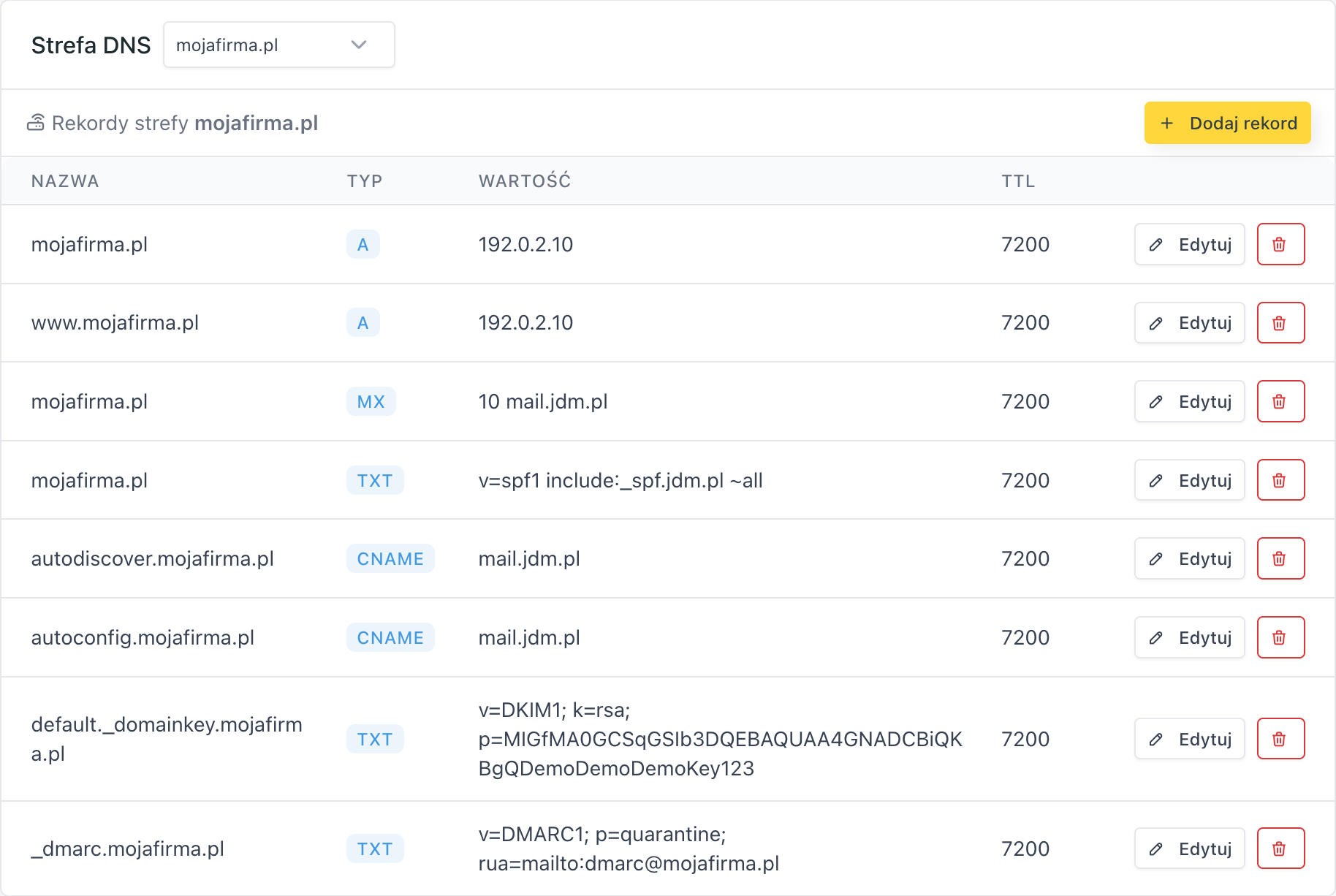Click the A badge for www.mojafirma.pl
The height and width of the screenshot is (896, 1336).
click(363, 323)
